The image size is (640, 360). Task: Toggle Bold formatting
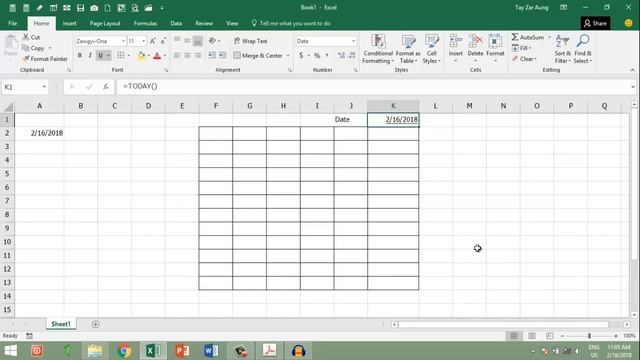(80, 55)
